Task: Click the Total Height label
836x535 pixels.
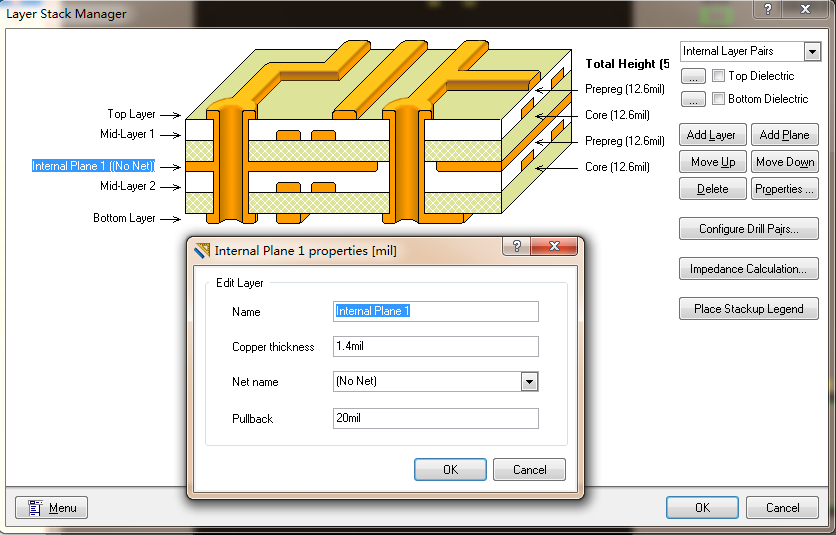Action: tap(627, 64)
